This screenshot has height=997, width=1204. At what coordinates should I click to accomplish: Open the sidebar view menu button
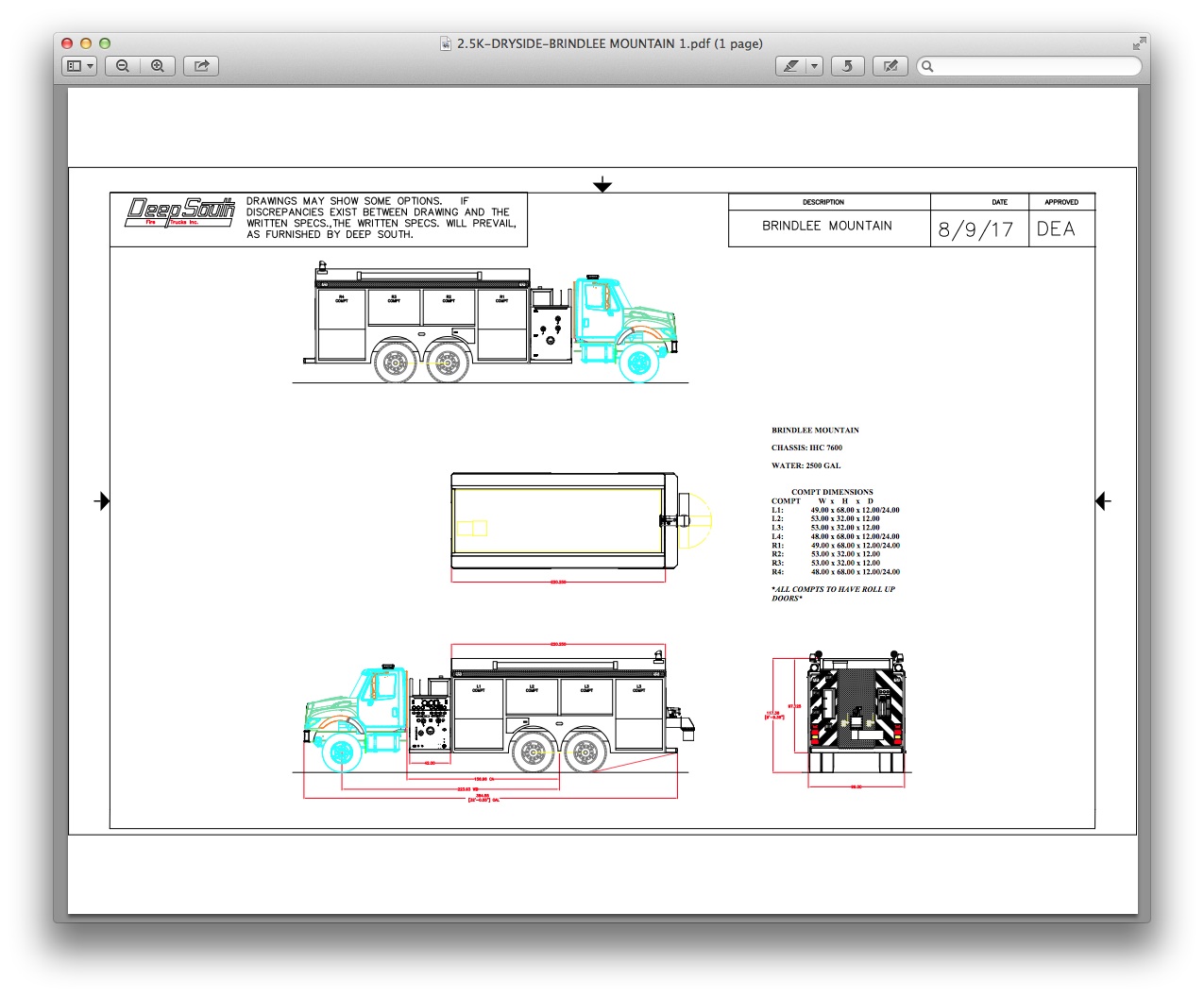click(x=79, y=66)
